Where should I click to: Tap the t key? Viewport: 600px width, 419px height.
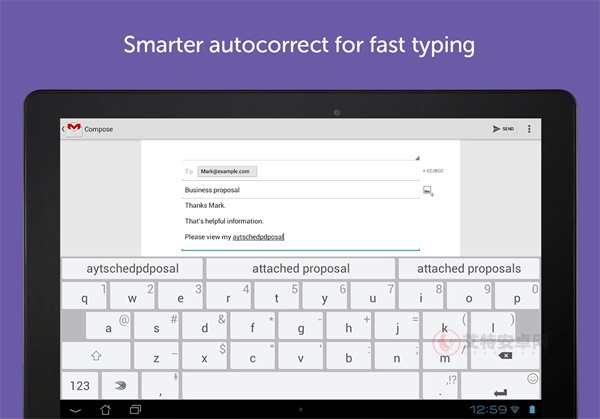coord(277,296)
